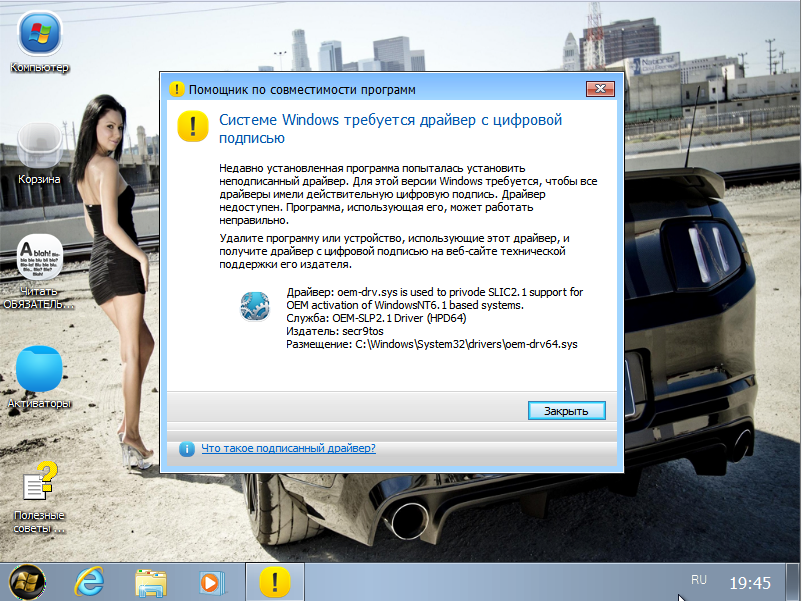The image size is (802, 601).
Task: Open the Что такое подписанный драйвер? link
Action: coord(288,449)
